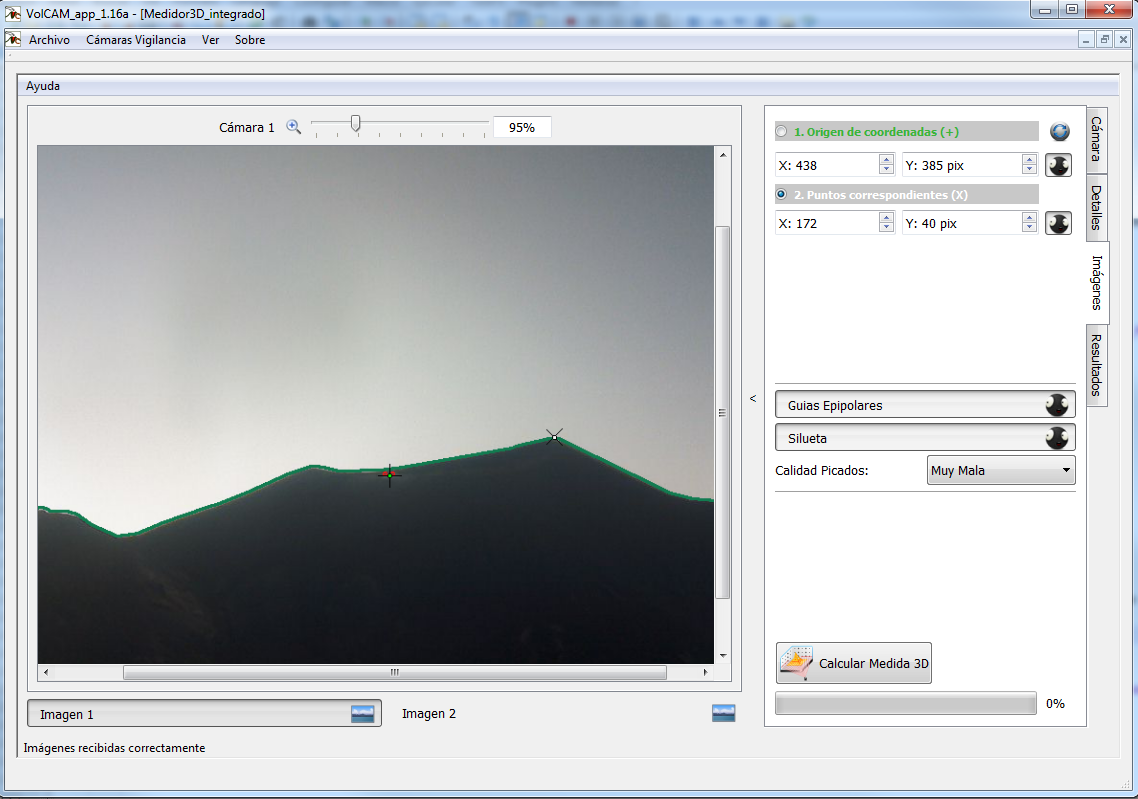
Task: Restore the inner Medidor3D child window
Action: point(1105,39)
